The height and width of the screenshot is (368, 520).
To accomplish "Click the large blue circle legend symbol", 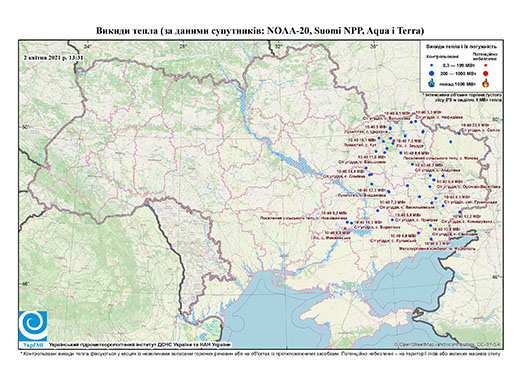I will (432, 73).
